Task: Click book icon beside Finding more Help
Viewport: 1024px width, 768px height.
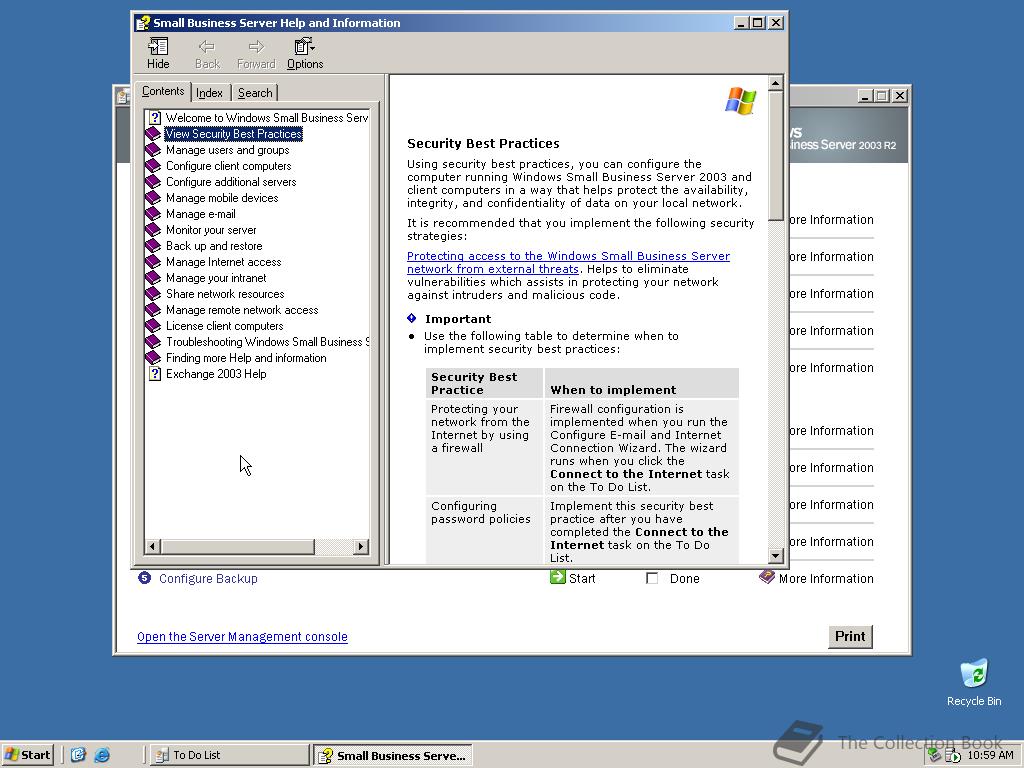Action: pyautogui.click(x=153, y=358)
